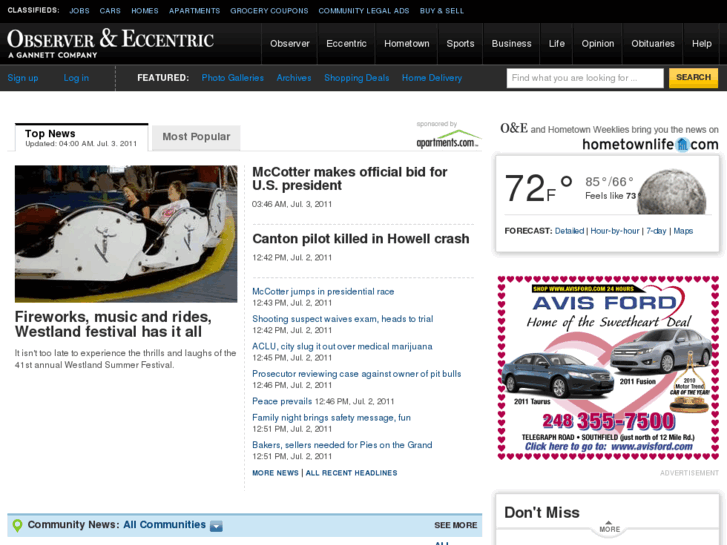Click the Observer & Eccentric logo

110,43
